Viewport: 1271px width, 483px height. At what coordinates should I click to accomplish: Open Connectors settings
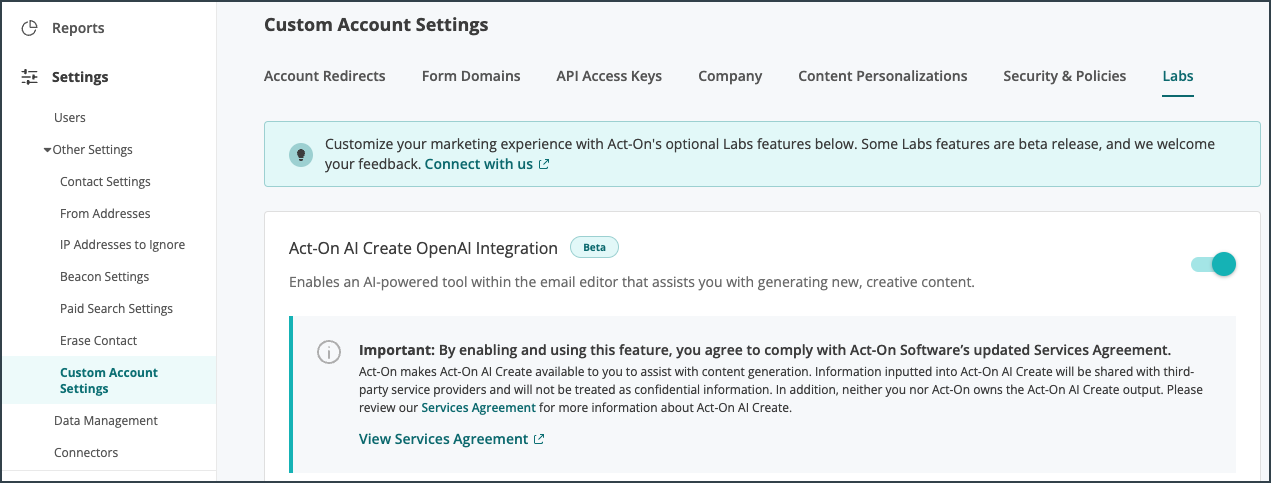(86, 453)
